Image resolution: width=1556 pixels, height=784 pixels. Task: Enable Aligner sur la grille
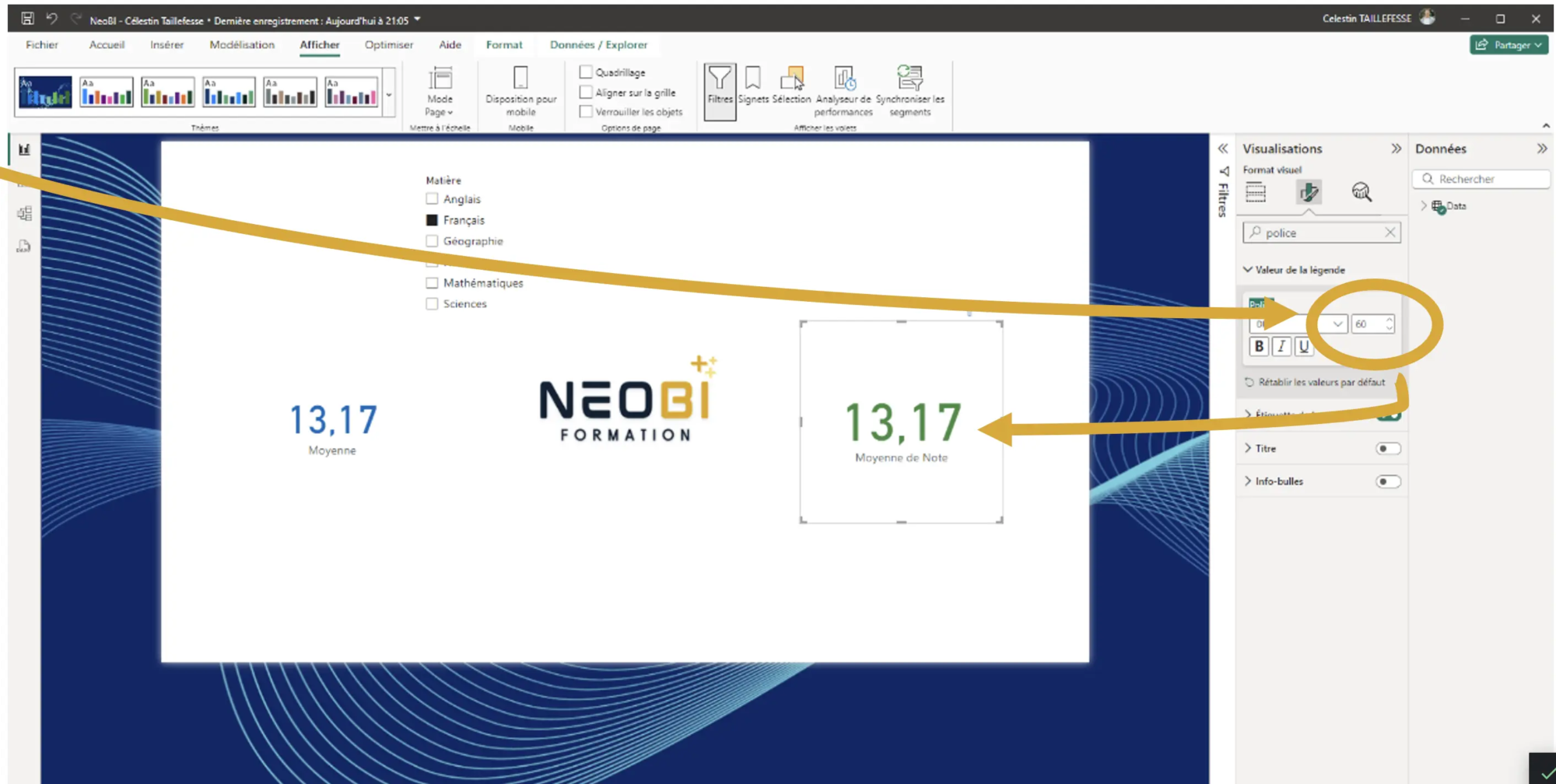pos(586,92)
